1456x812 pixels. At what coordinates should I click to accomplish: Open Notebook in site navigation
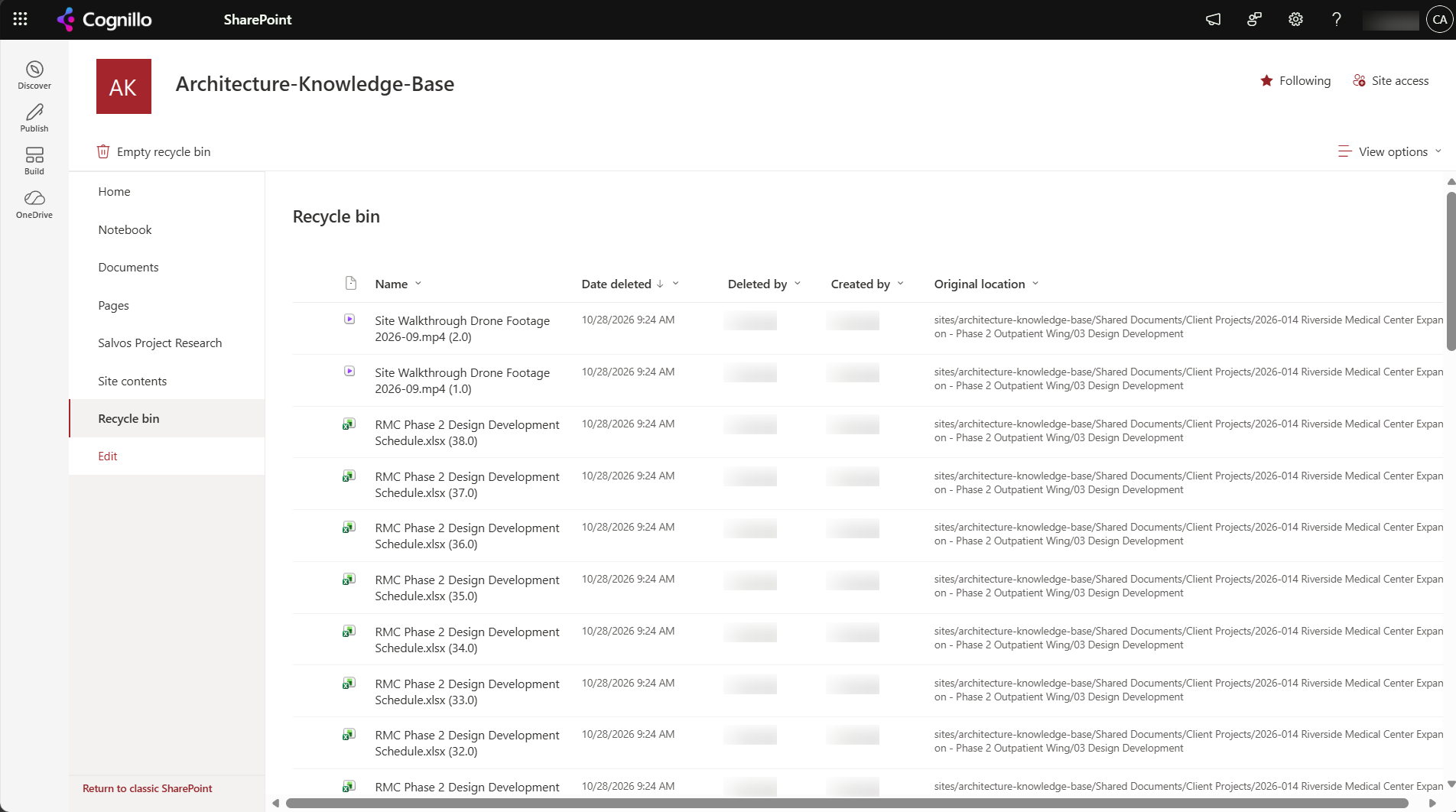click(125, 229)
